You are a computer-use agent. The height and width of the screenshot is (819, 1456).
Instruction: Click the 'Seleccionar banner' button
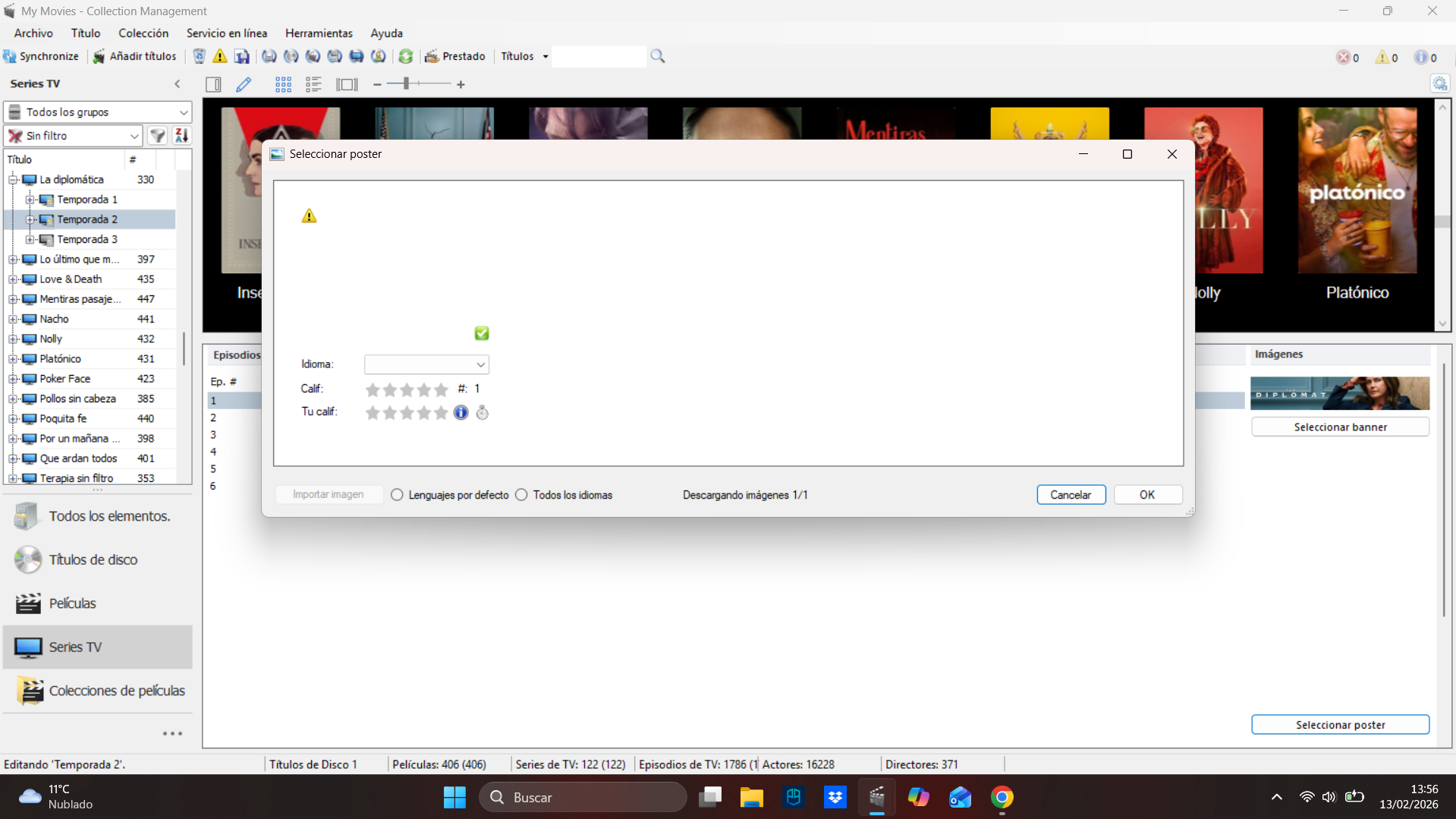pos(1340,427)
